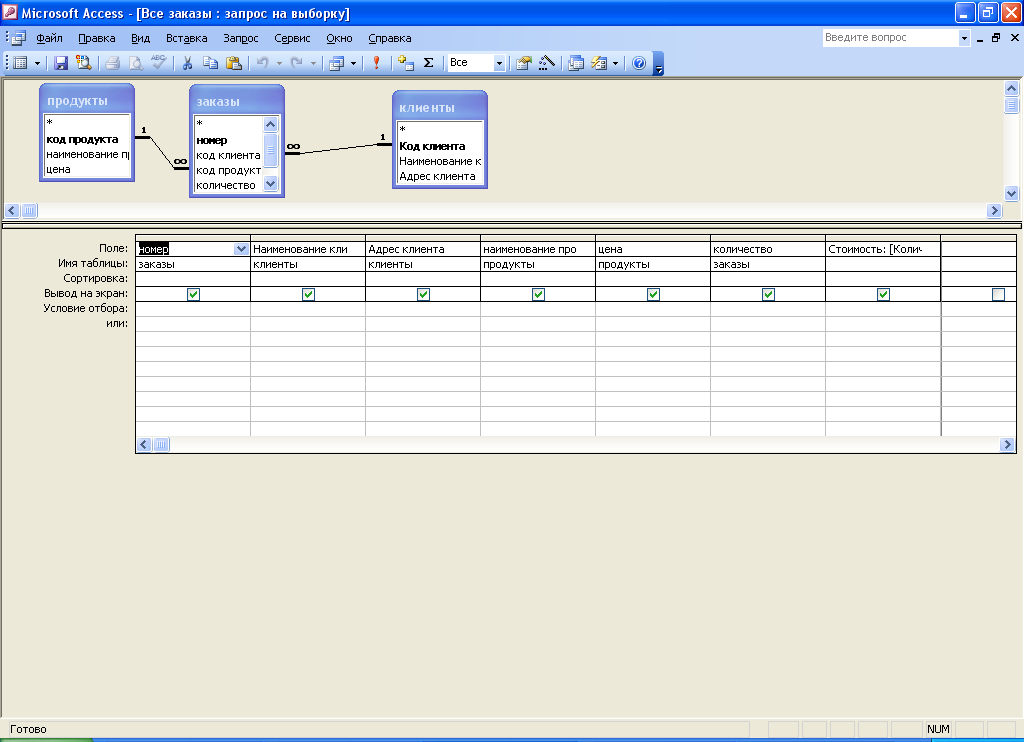Open the Файл menu
Viewport: 1024px width, 742px height.
50,38
